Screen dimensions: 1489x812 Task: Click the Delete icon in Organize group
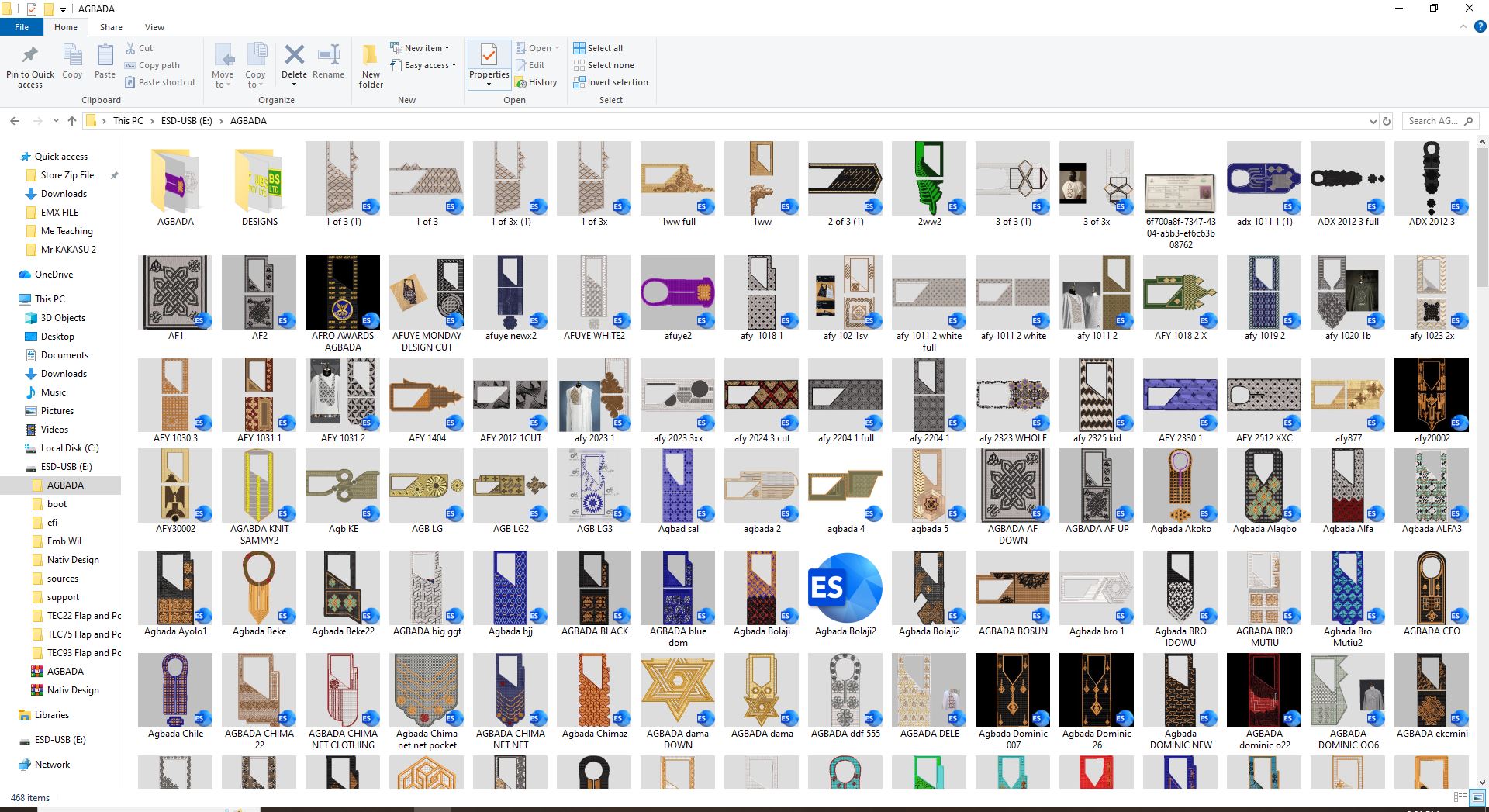click(294, 54)
